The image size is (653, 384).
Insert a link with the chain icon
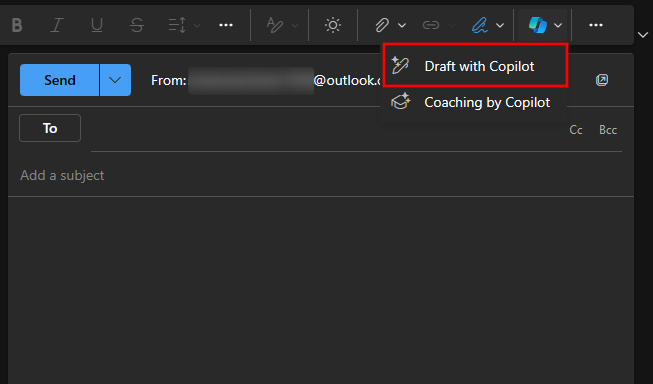431,25
